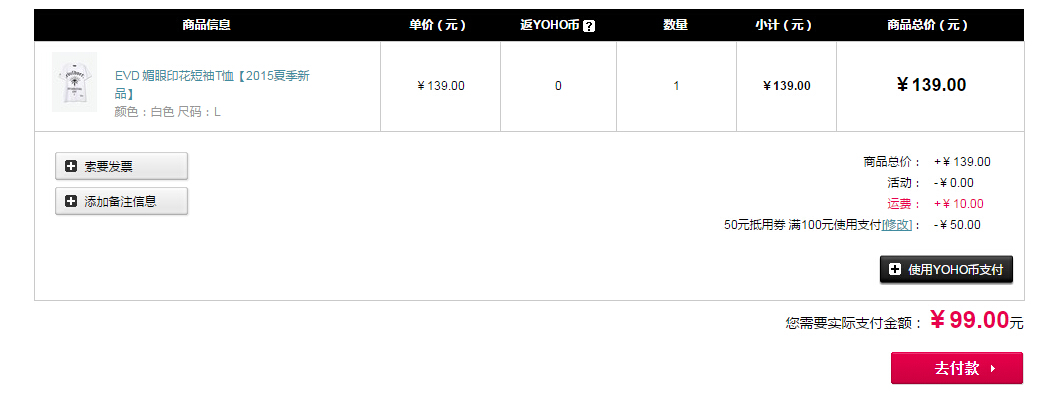Image resolution: width=1060 pixels, height=402 pixels.
Task: Expand the 索要发票 invoice section
Action: pos(121,166)
